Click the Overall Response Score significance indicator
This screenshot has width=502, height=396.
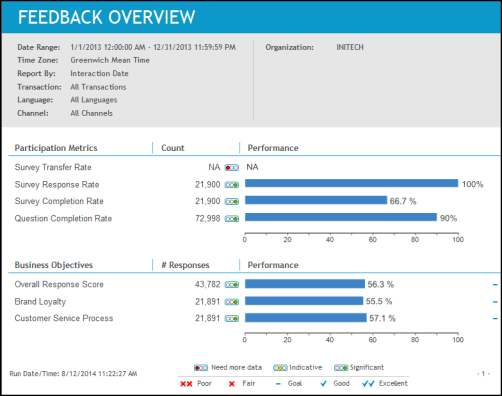tap(232, 285)
